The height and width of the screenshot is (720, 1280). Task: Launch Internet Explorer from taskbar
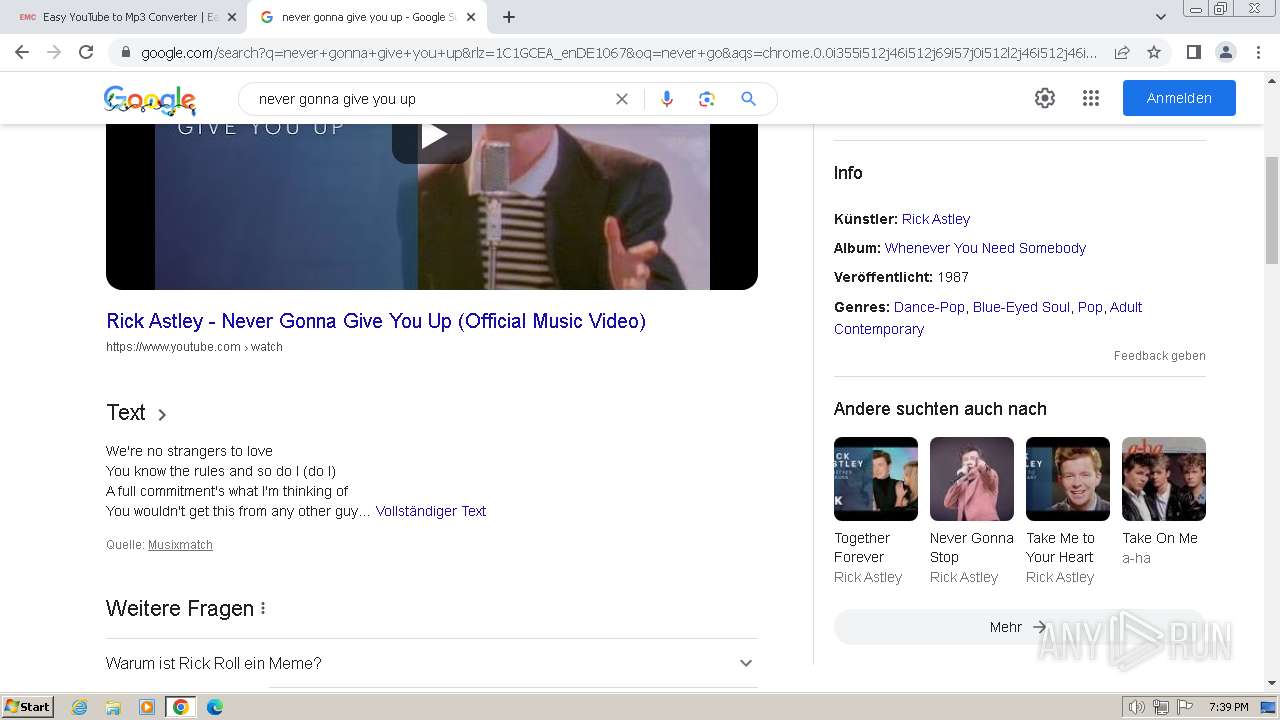[x=80, y=707]
